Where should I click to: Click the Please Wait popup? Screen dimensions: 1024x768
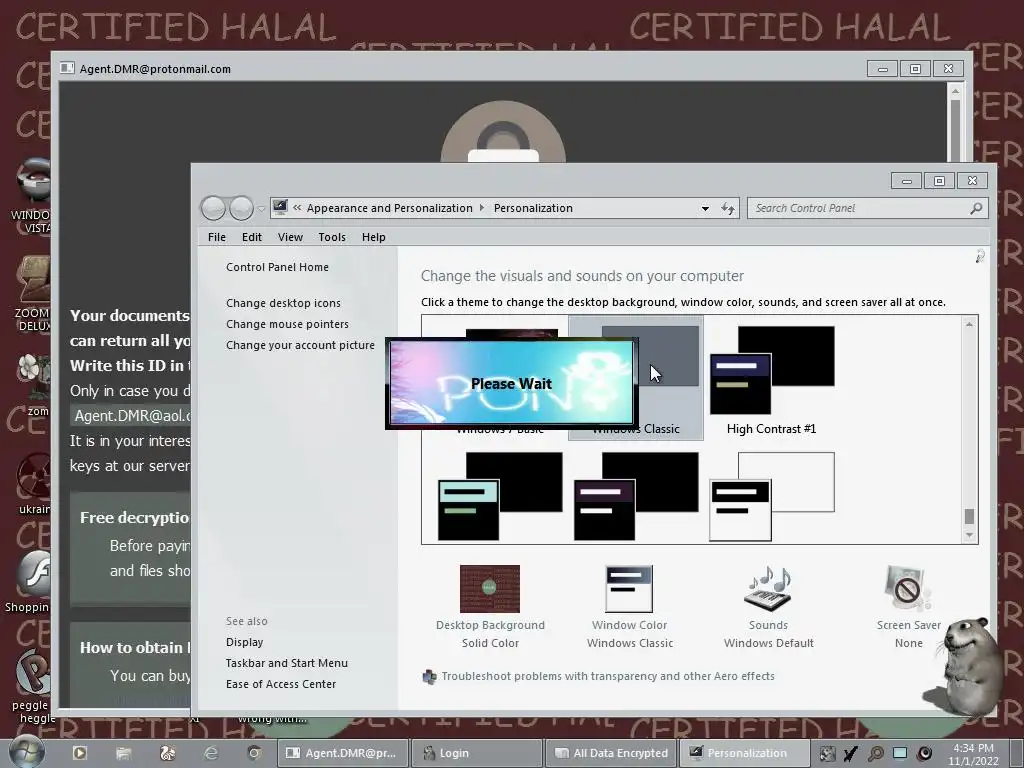coord(511,383)
